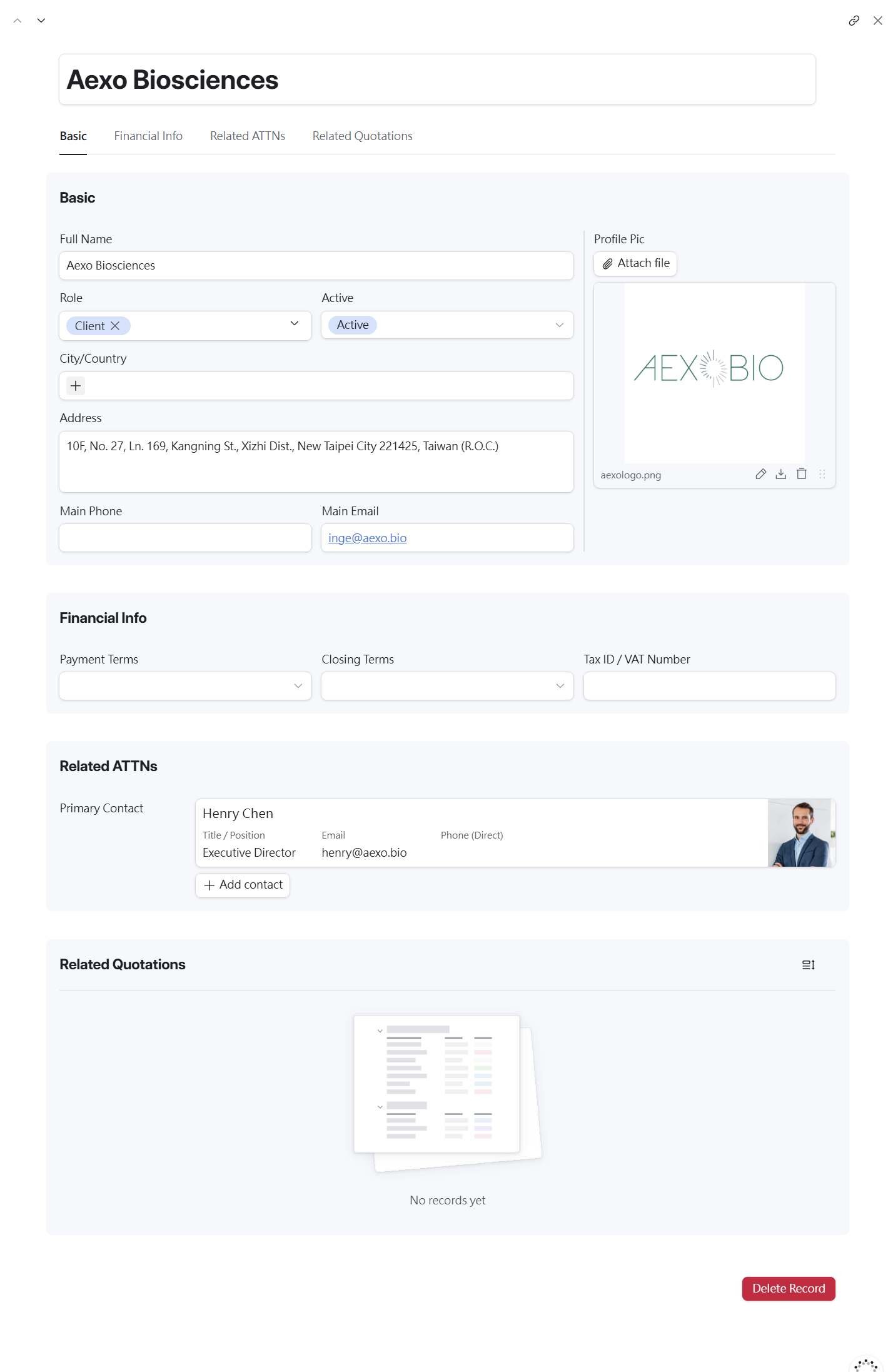Screen dimensions: 888x1372
Task: Click the Attach file button
Action: 635,263
